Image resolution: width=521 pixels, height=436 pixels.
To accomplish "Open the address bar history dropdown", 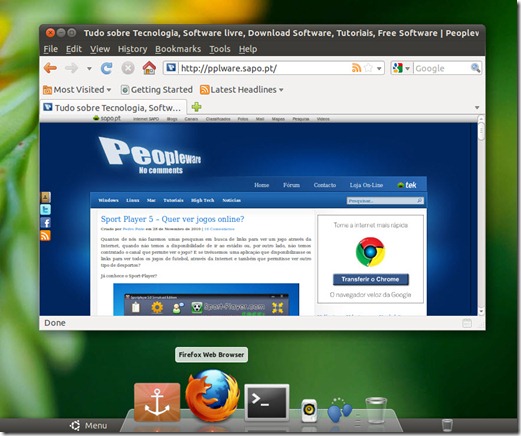I will point(379,69).
